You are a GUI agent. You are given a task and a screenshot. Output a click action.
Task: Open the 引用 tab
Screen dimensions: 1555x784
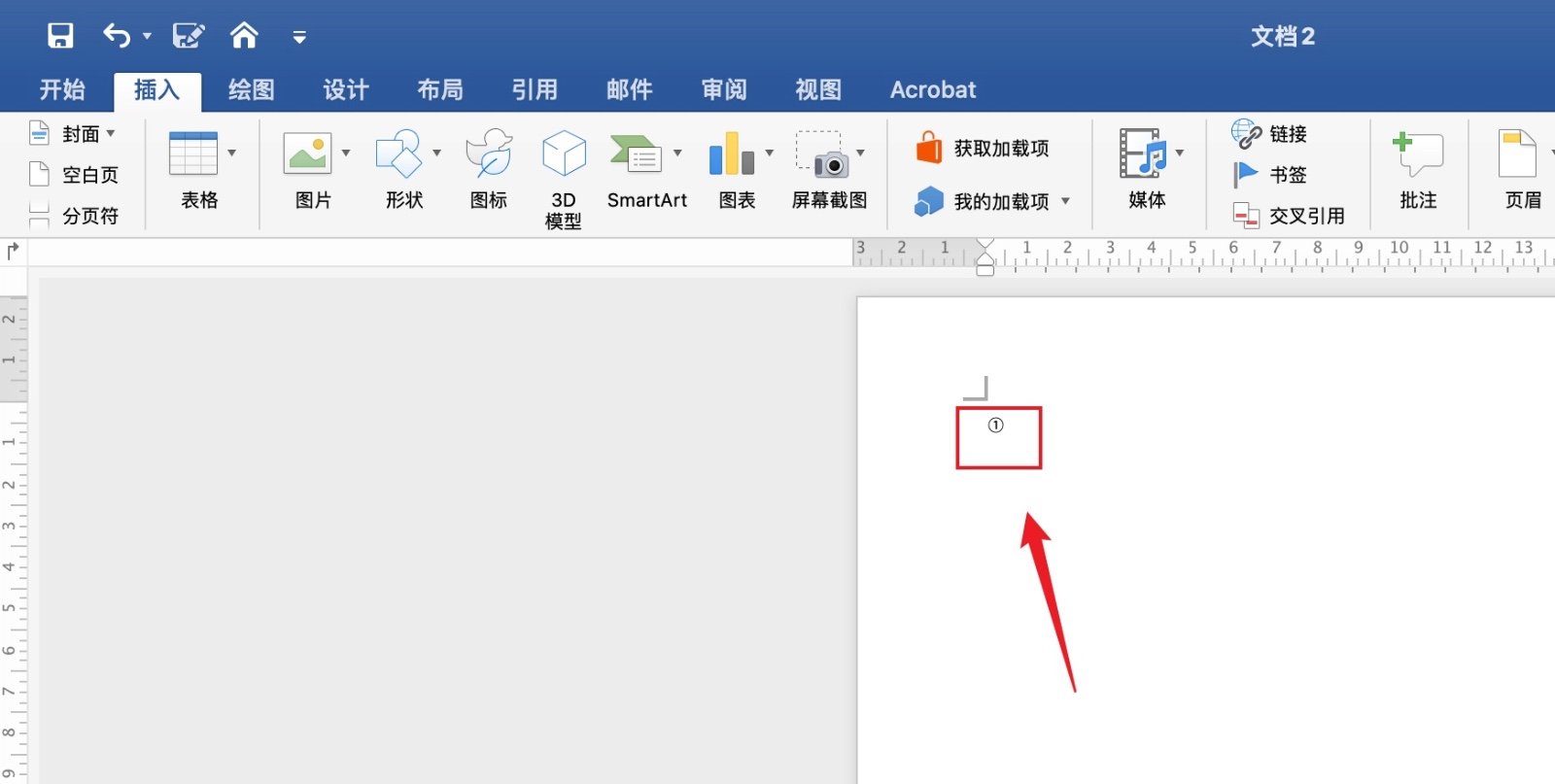point(535,90)
